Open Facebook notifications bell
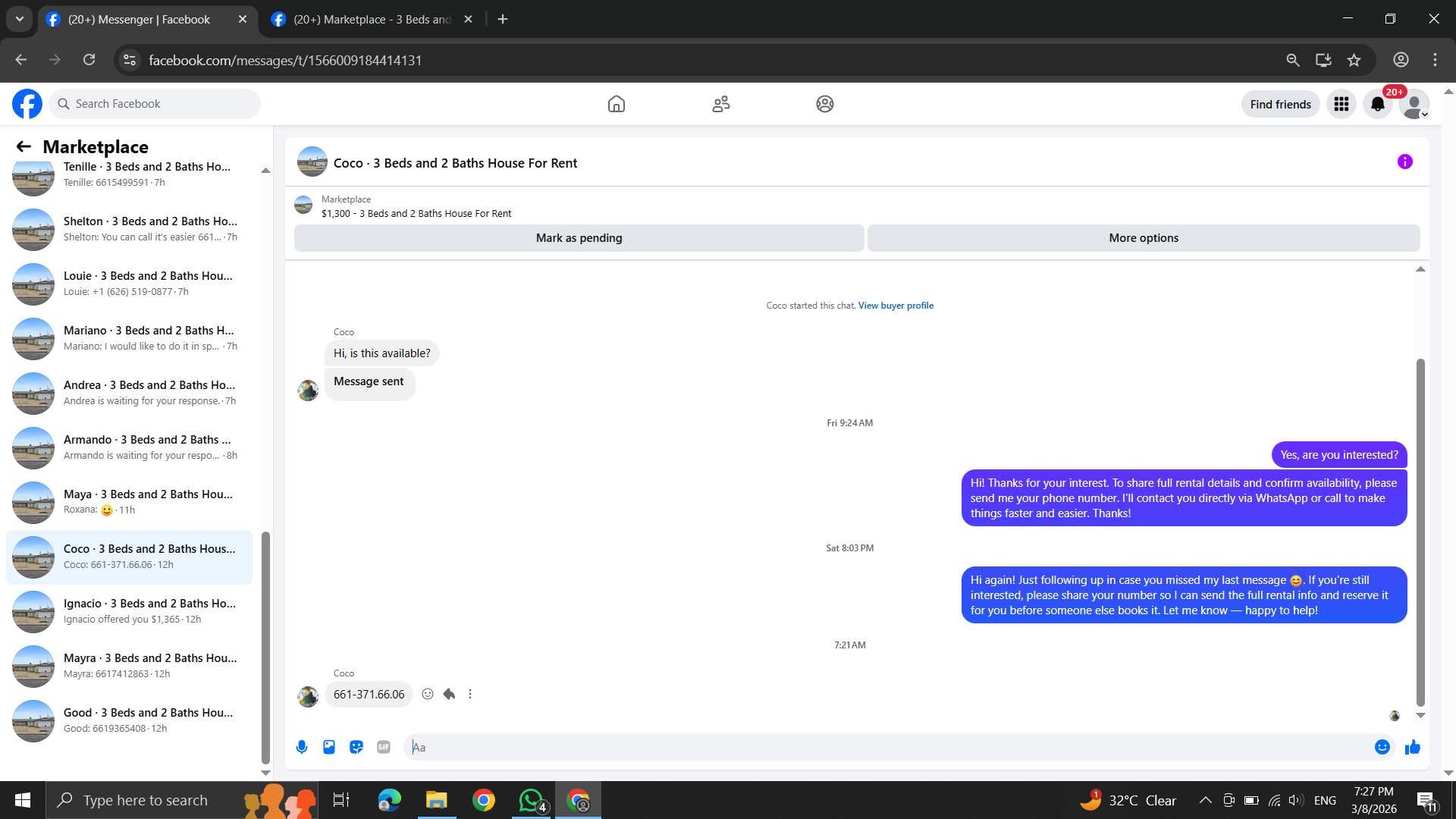 pos(1377,104)
